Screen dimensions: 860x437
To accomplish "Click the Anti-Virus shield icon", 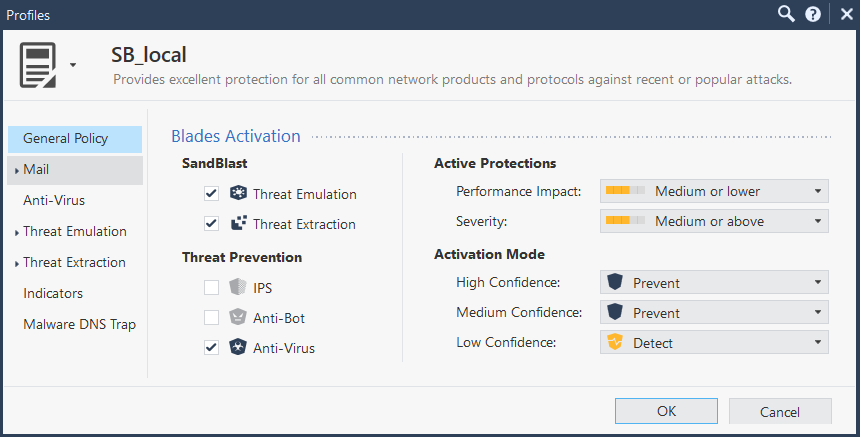I will (238, 347).
